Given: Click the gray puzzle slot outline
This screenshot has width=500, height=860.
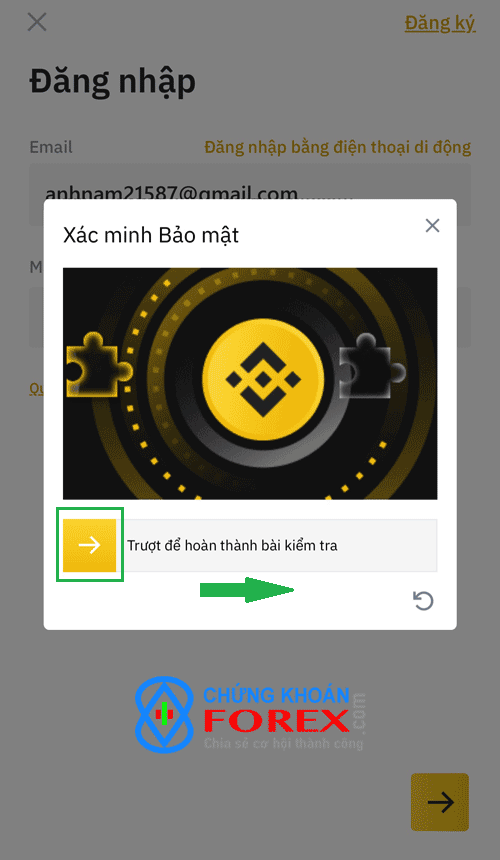Looking at the screenshot, I should tap(371, 366).
